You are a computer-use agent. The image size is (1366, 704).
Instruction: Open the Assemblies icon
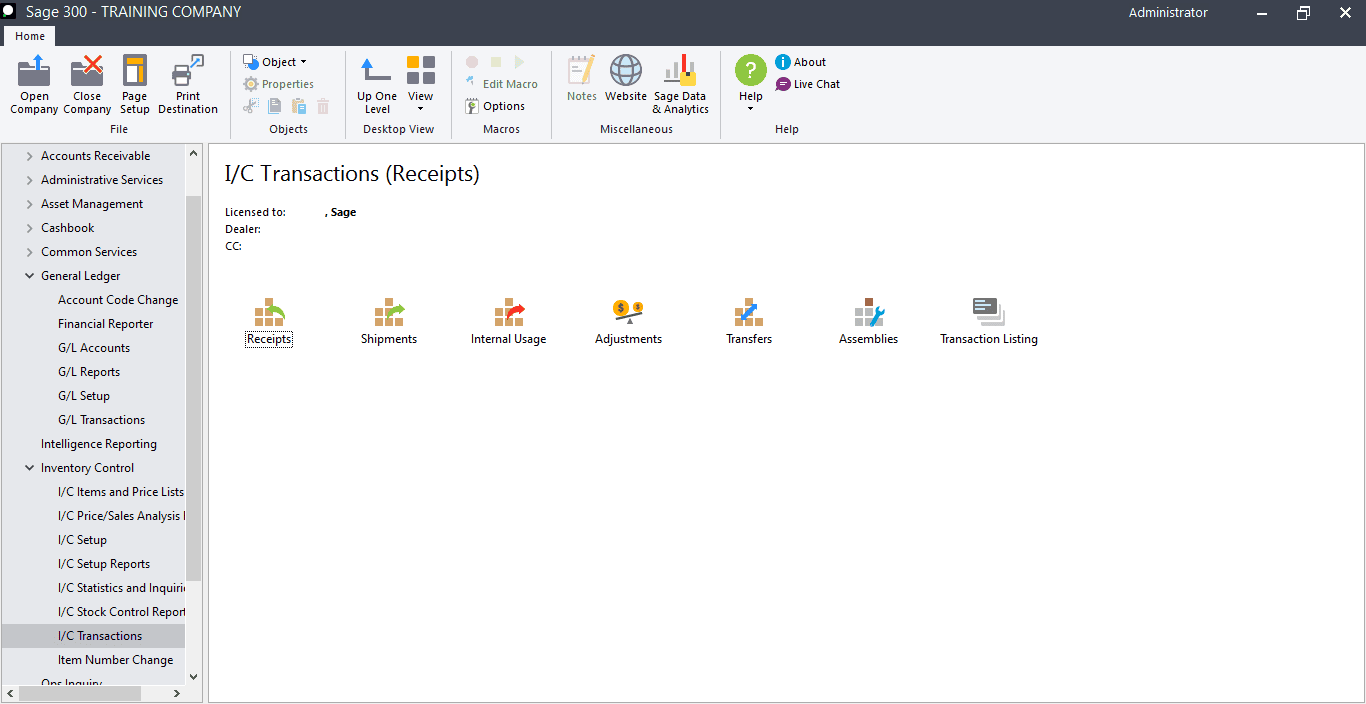(869, 322)
